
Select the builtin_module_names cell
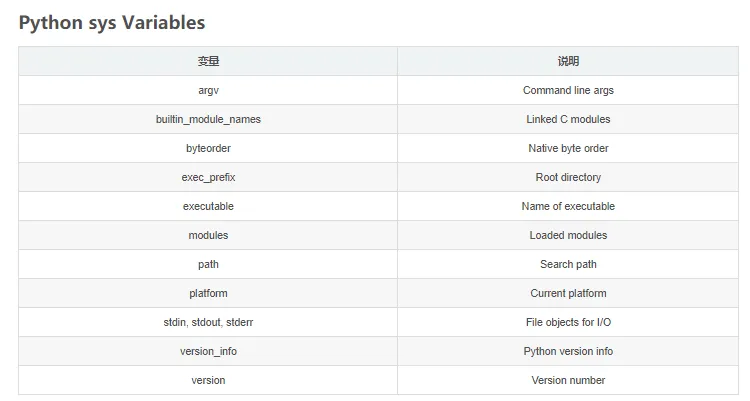208,119
